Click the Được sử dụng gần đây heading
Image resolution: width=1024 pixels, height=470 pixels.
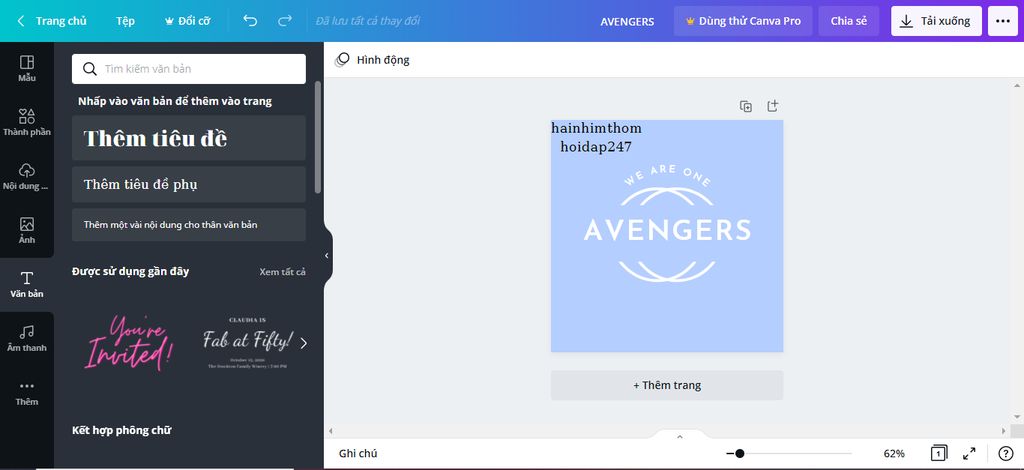coord(131,271)
